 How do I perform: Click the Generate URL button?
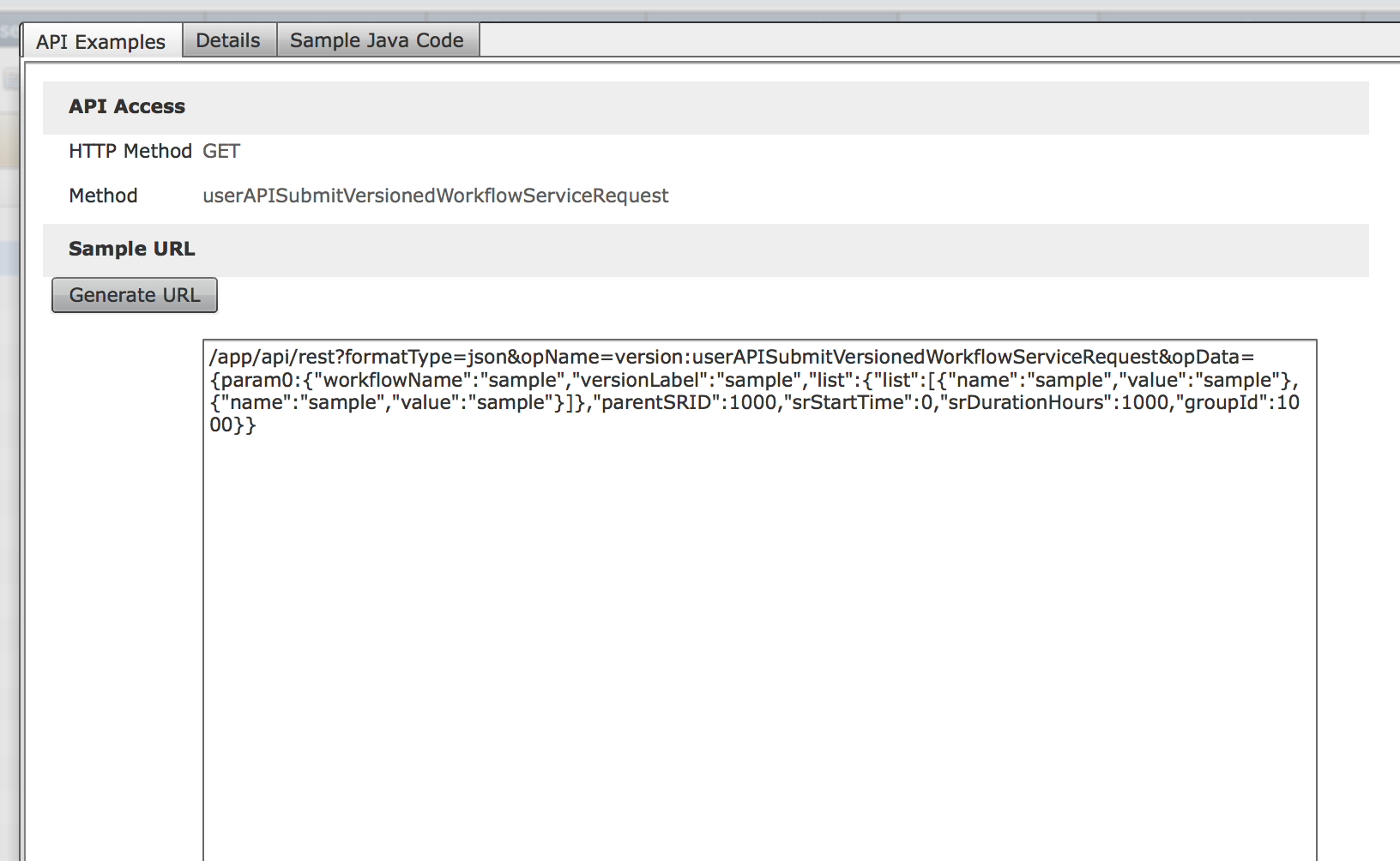pos(135,295)
